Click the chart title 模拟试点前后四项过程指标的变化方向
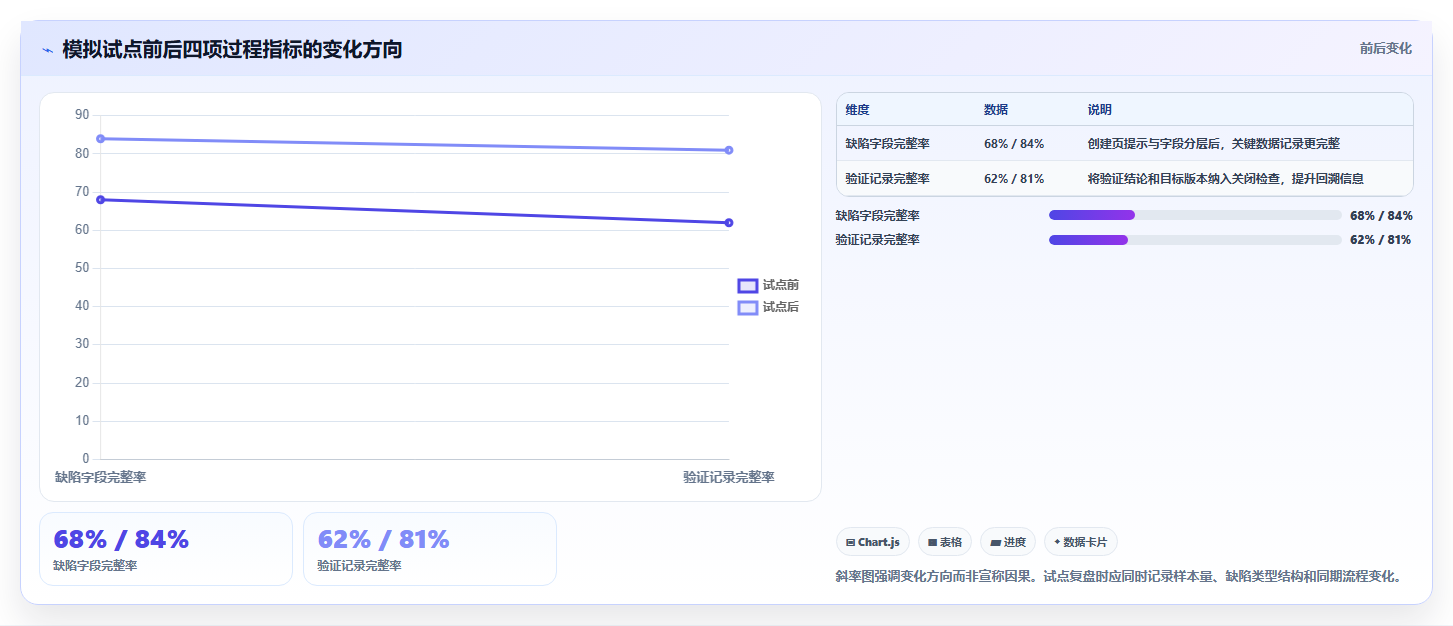Image resolution: width=1453 pixels, height=626 pixels. click(232, 49)
